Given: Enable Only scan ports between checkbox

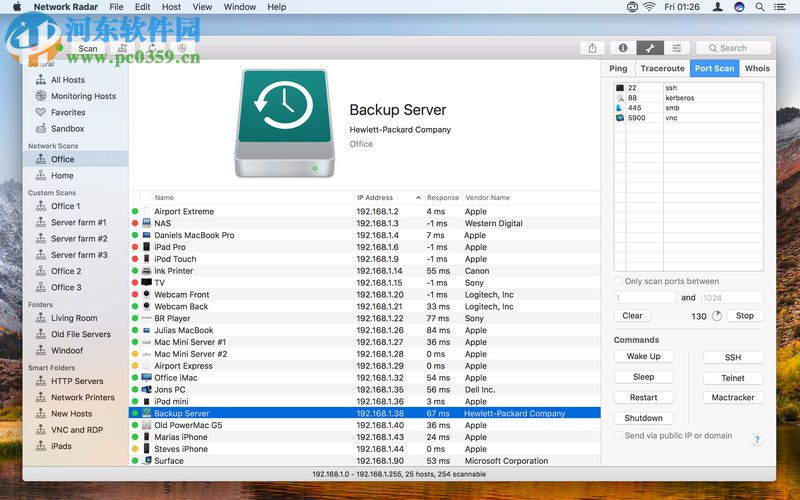Looking at the screenshot, I should point(618,281).
